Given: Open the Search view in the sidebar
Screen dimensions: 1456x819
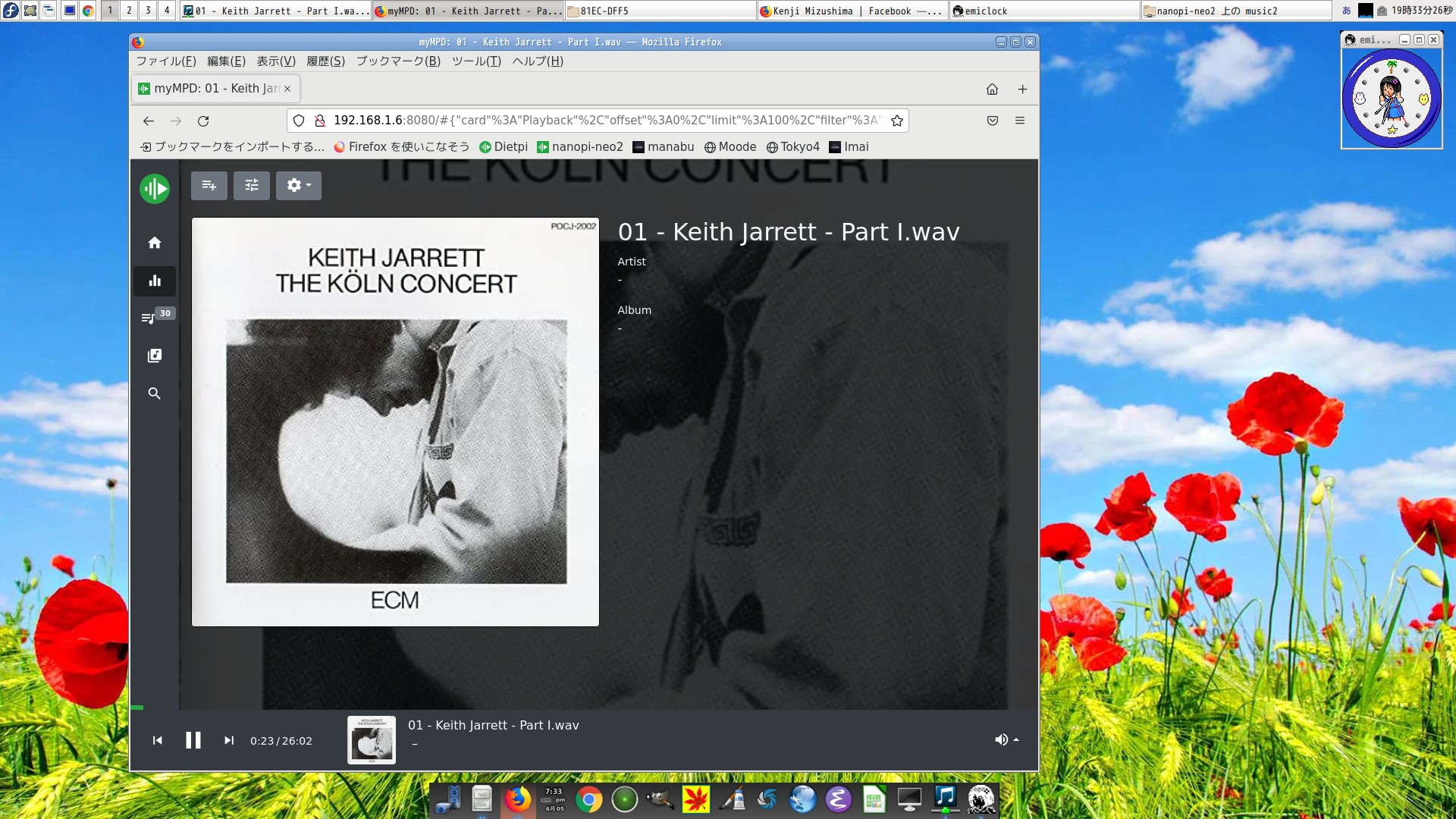Looking at the screenshot, I should tap(154, 393).
